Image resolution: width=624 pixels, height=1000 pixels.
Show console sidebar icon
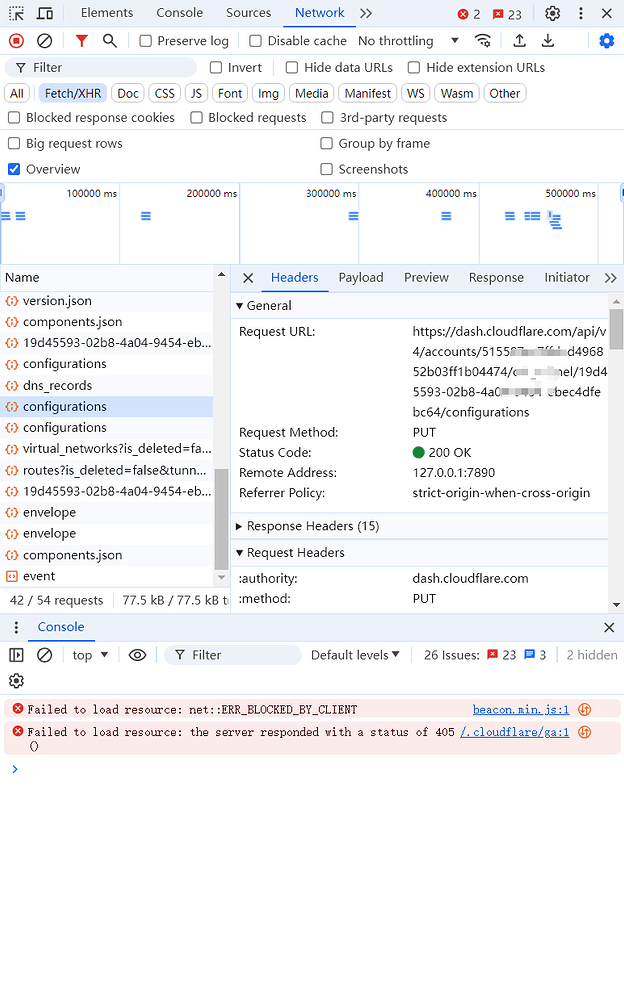pyautogui.click(x=17, y=655)
